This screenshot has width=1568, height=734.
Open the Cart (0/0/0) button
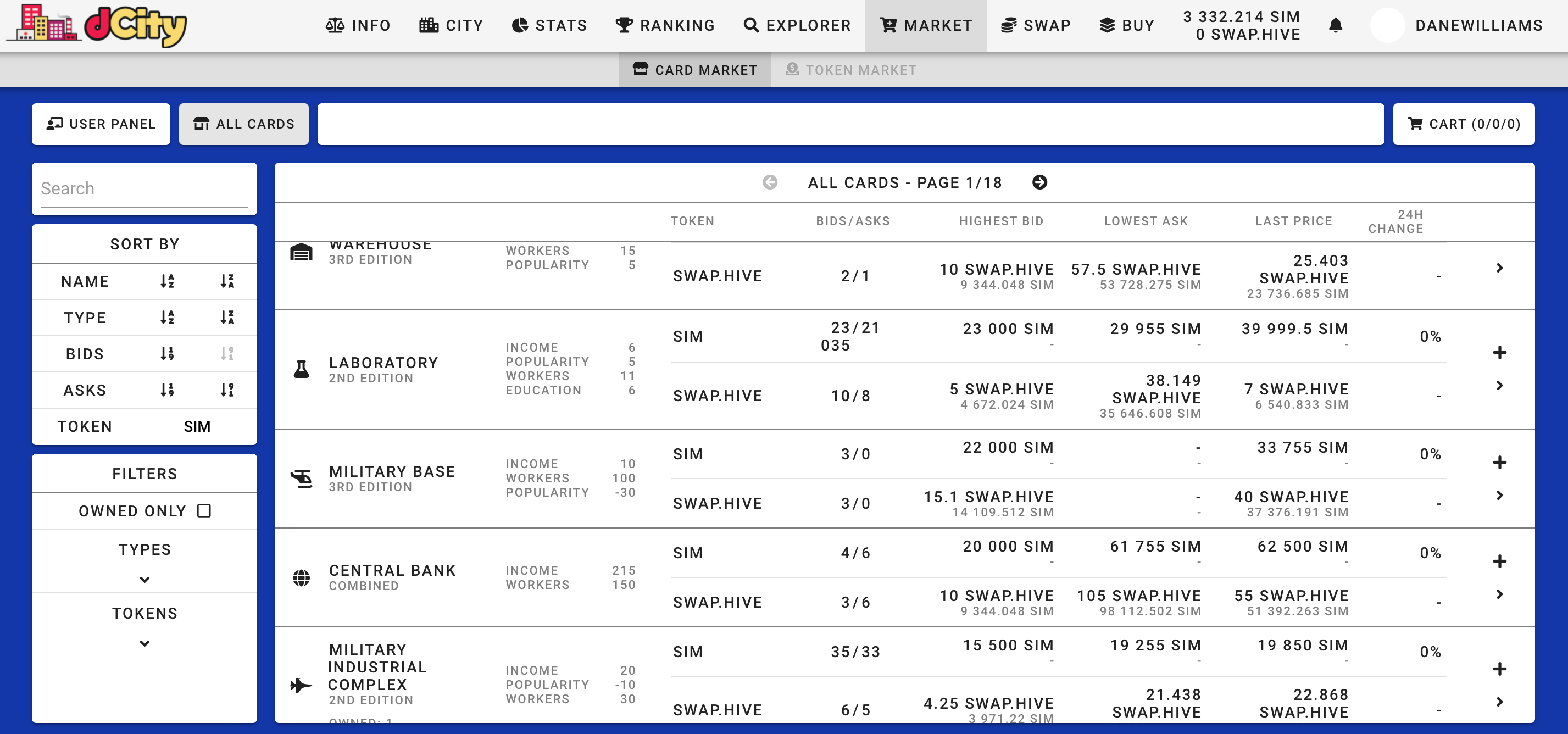point(1464,124)
